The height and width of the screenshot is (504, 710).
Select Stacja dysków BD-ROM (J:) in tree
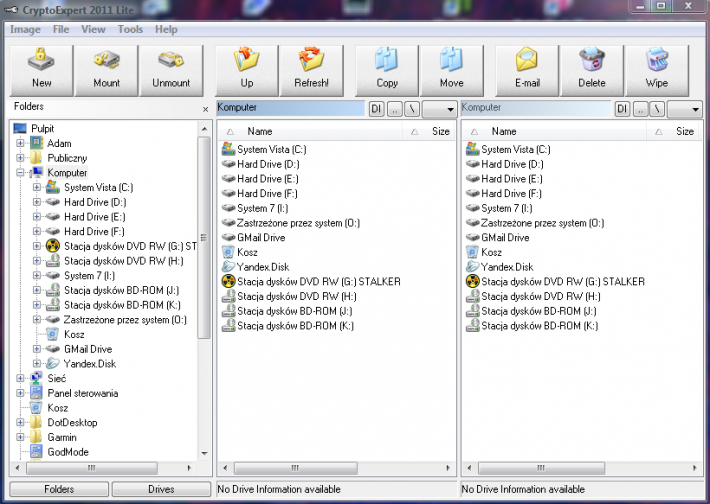(121, 290)
